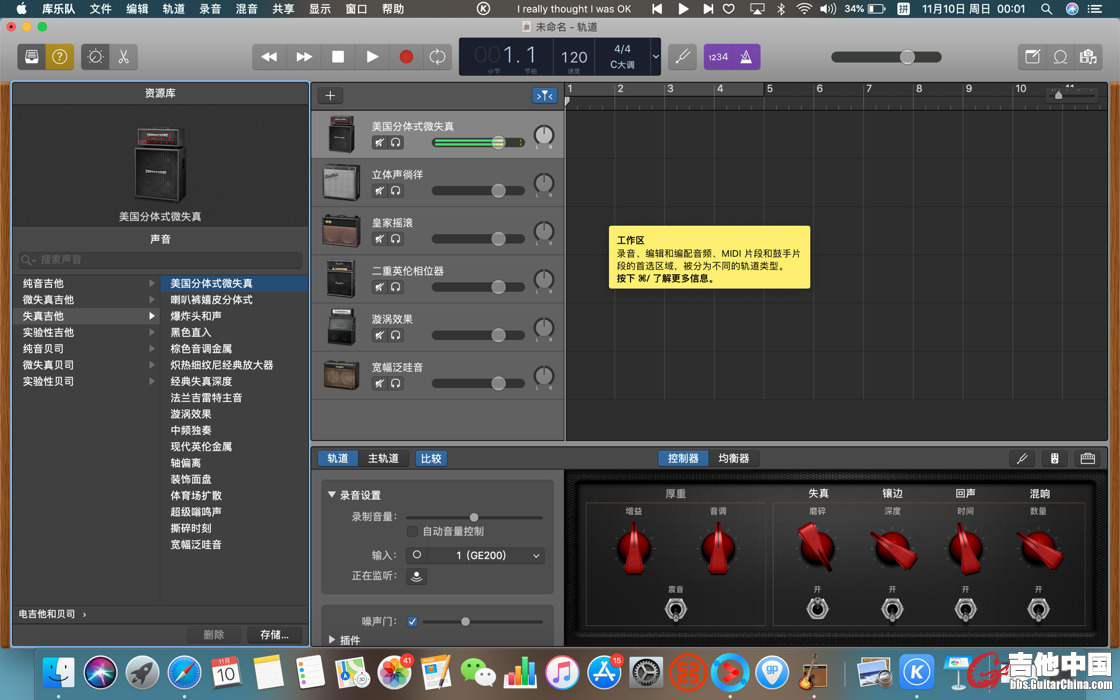Screen dimensions: 1120x700
Task: Open 电吉他和贝司 breadcrumb chevron
Action: [x=84, y=614]
